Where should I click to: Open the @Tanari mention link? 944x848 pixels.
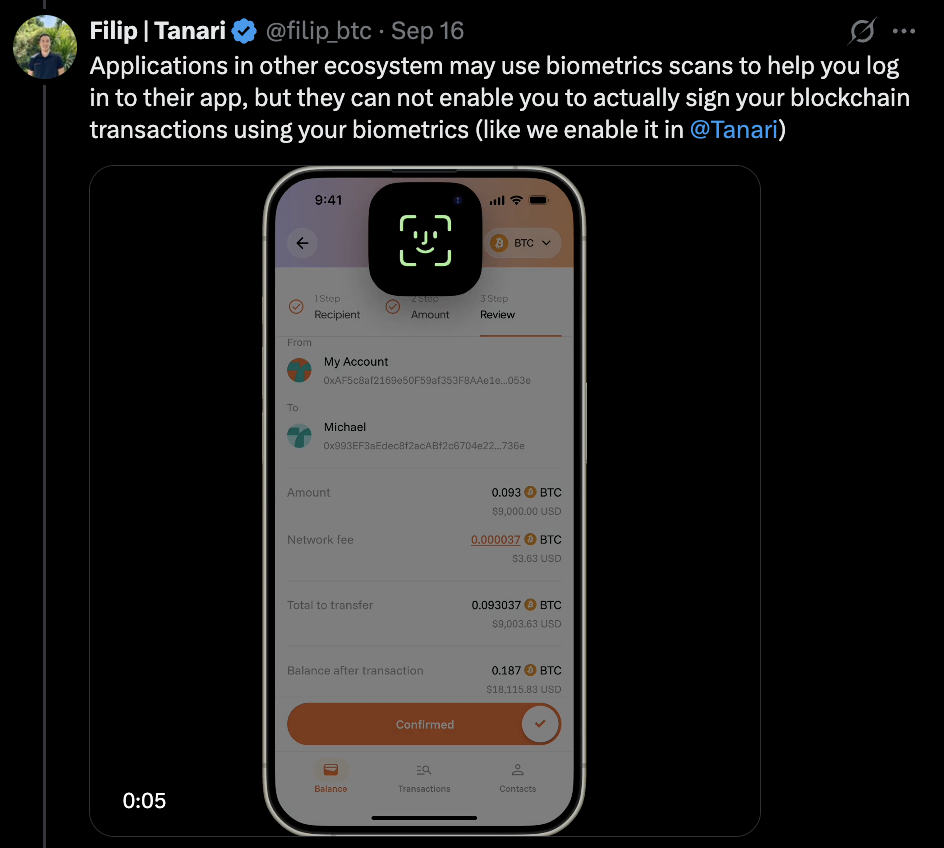coord(734,130)
